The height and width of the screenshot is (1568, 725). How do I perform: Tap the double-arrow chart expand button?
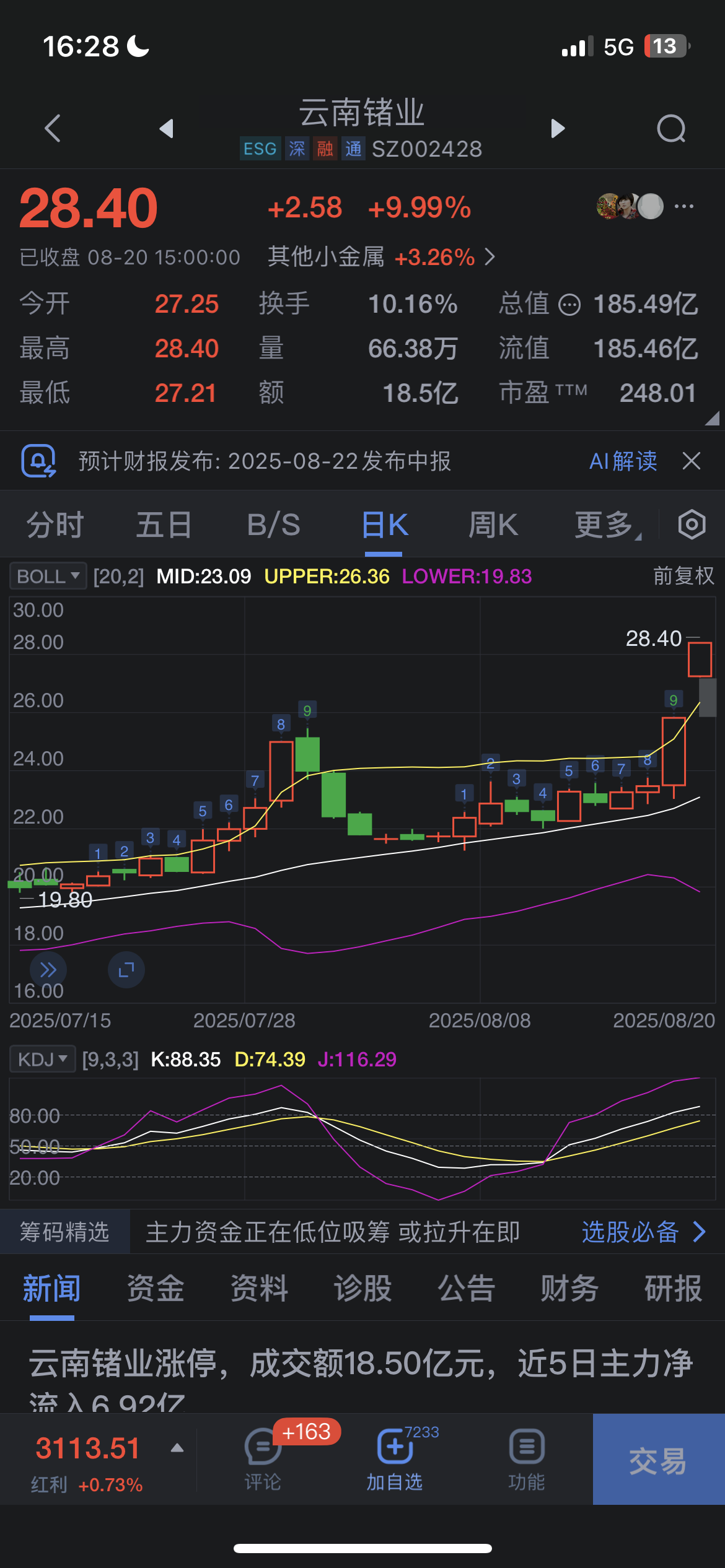48,970
